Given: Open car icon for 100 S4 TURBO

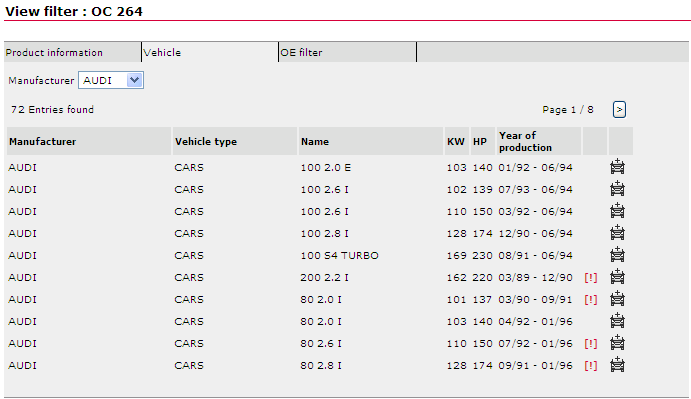Looking at the screenshot, I should (617, 255).
